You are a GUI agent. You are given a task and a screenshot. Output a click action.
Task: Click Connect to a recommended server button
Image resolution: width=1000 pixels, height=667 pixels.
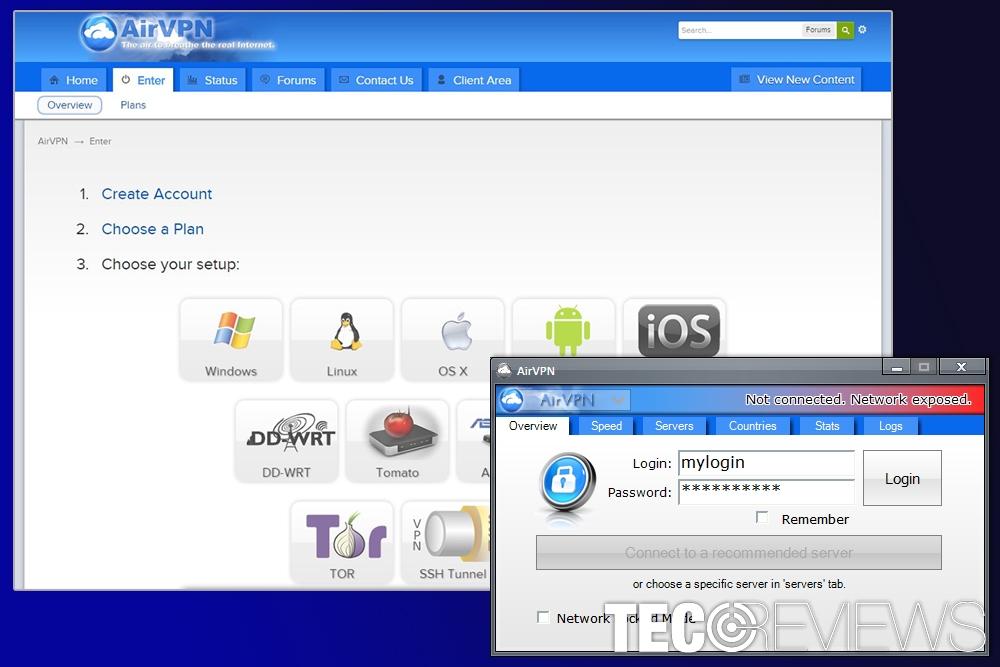[x=739, y=552]
